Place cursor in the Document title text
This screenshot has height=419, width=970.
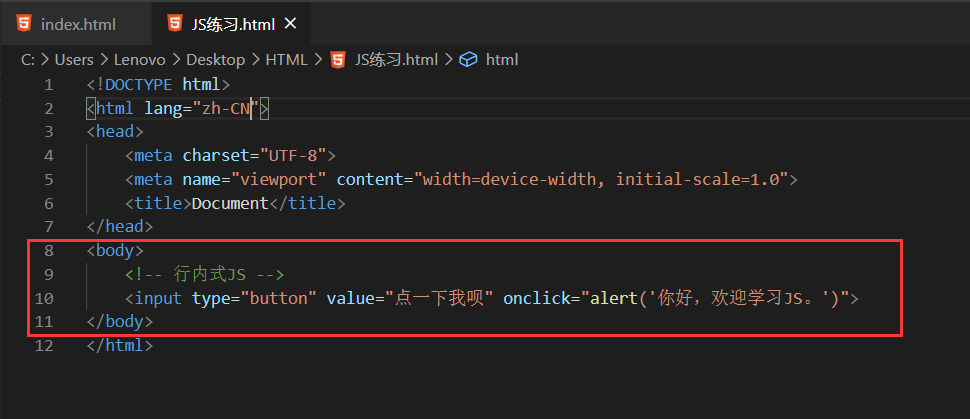(x=230, y=203)
